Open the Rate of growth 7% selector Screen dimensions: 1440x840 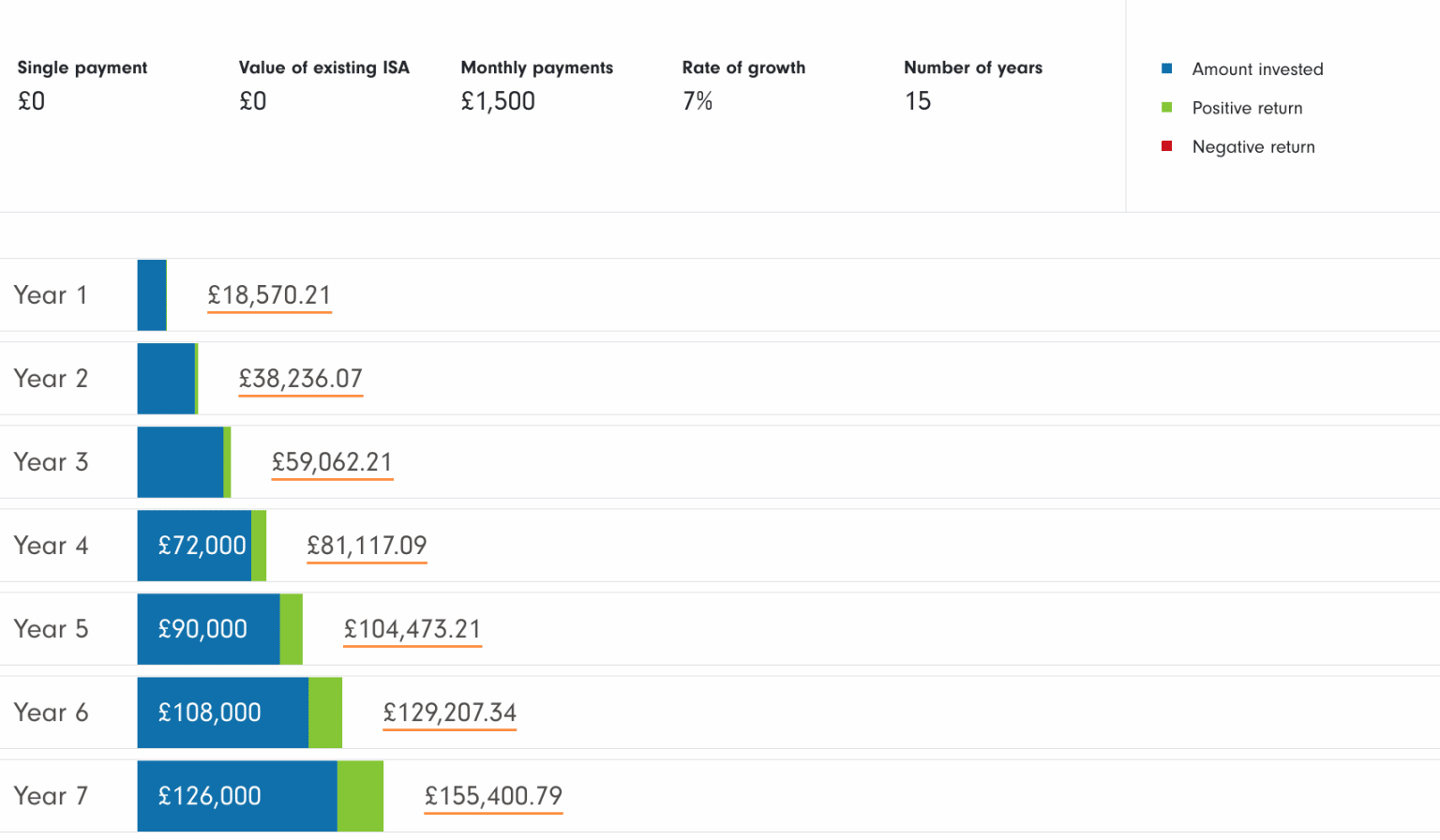pyautogui.click(x=697, y=100)
